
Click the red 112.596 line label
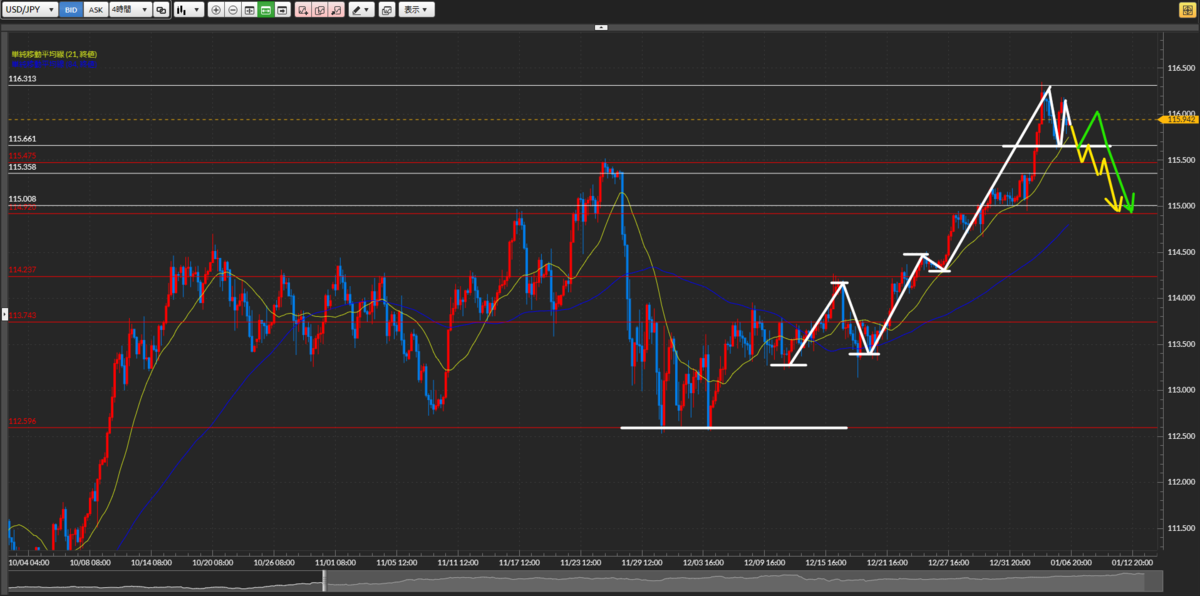coord(22,421)
